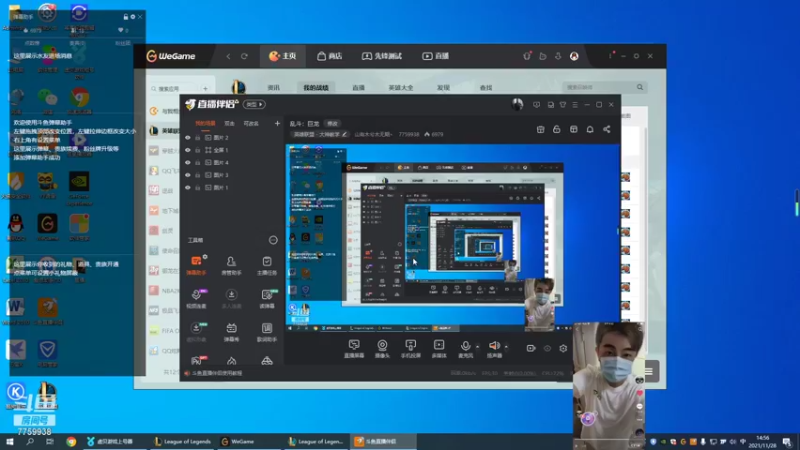Open Chrome from the taskbar
Viewport: 800px width, 450px height.
[x=71, y=442]
